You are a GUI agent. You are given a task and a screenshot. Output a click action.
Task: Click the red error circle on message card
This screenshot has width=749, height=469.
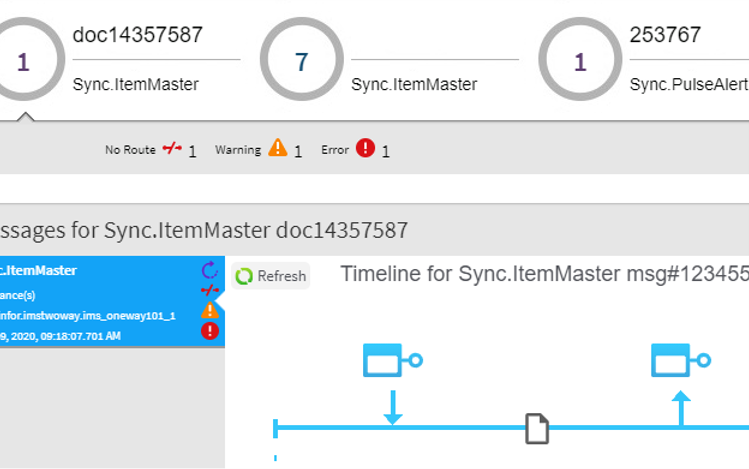(x=210, y=331)
